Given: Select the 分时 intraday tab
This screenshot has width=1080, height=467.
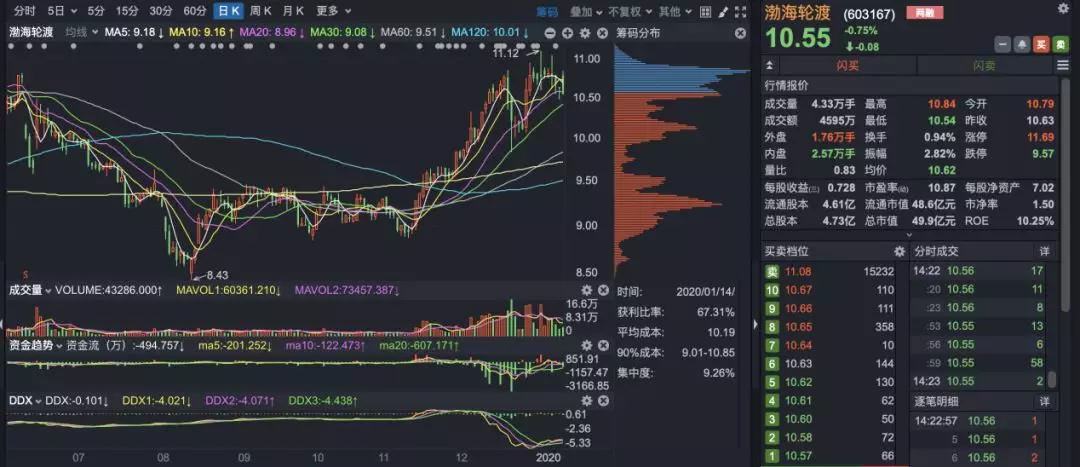Looking at the screenshot, I should (x=23, y=11).
